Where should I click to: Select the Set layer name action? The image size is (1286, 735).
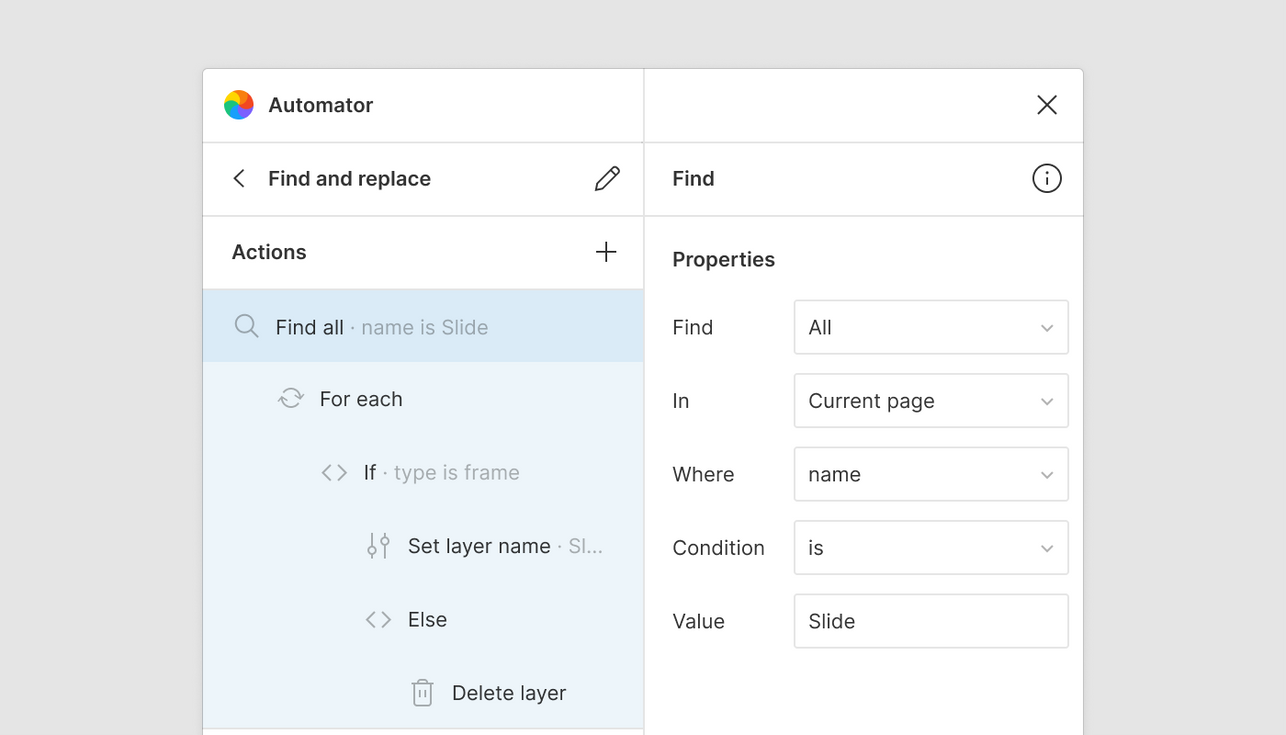pos(479,546)
